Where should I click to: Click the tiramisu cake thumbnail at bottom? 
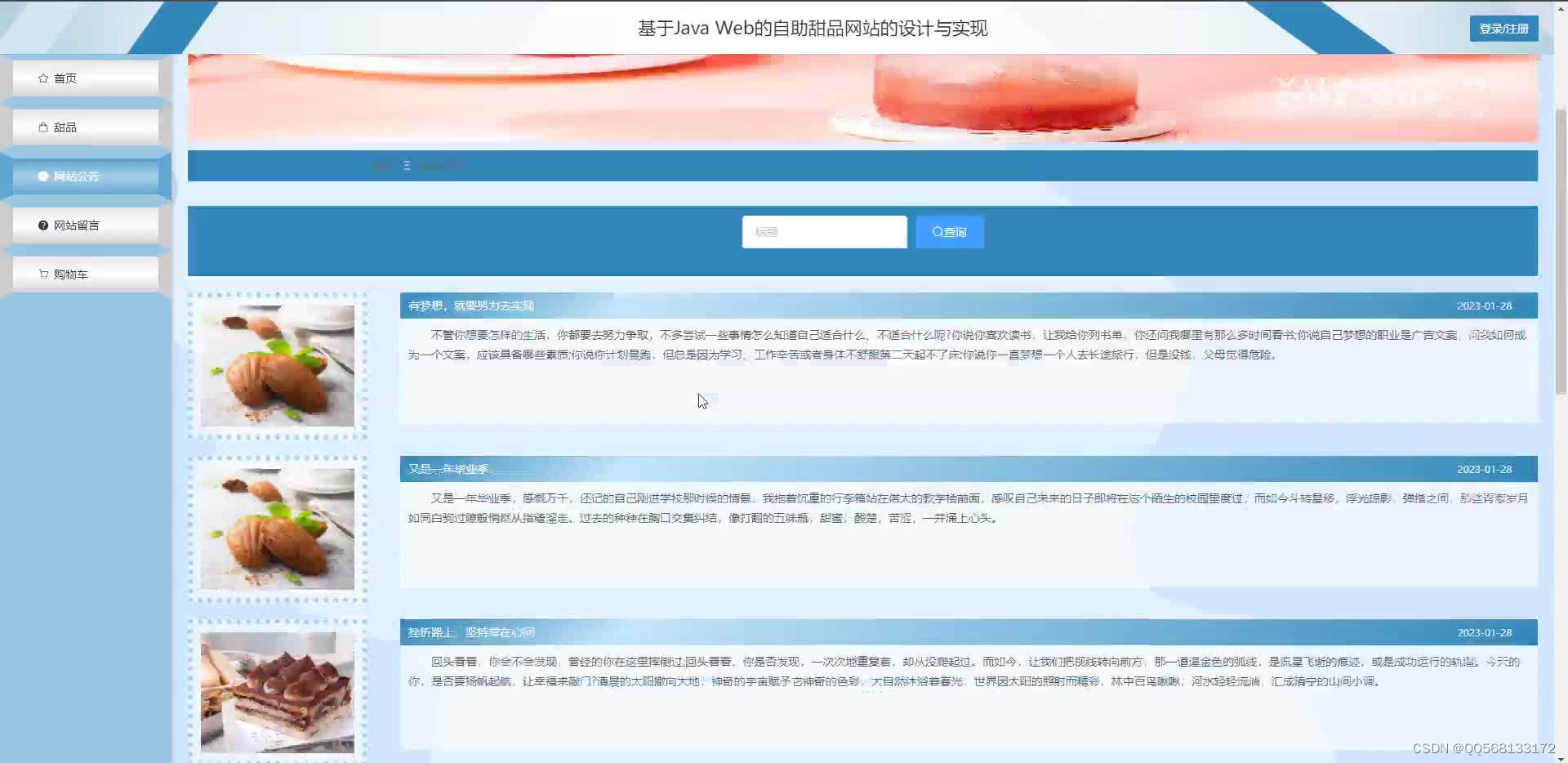click(278, 693)
